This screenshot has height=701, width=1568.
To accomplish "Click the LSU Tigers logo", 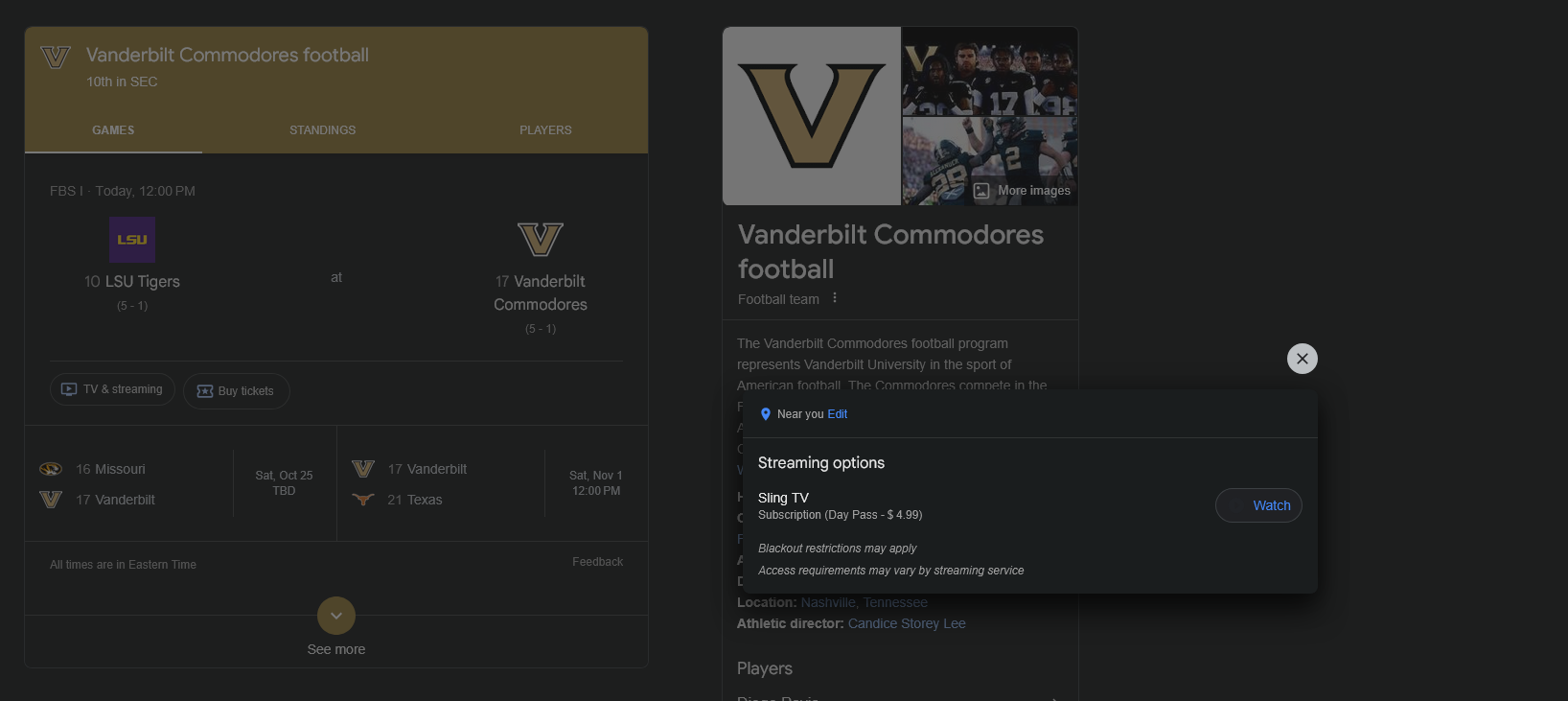I will pos(132,240).
